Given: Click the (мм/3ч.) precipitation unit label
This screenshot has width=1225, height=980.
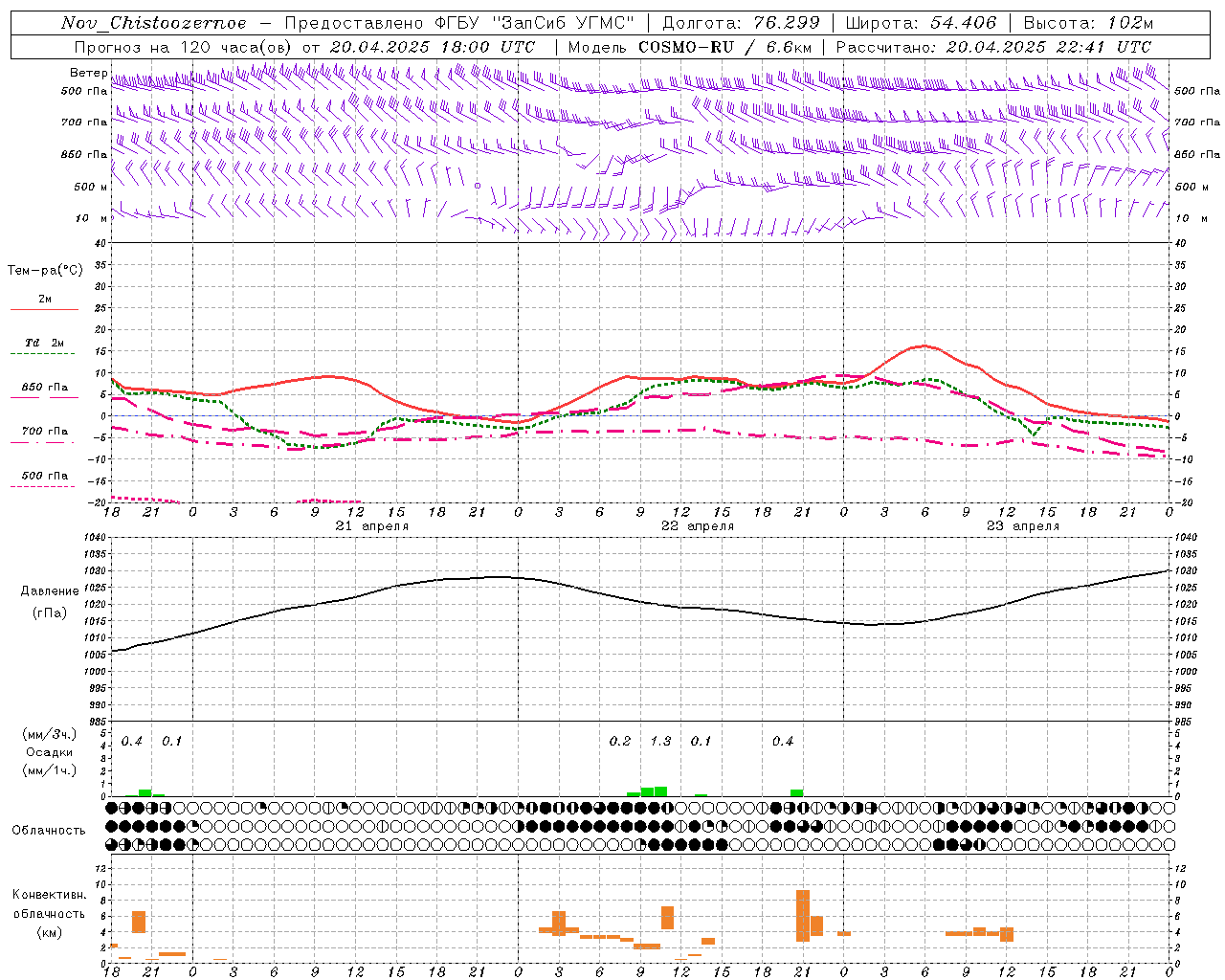Looking at the screenshot, I should pos(50,734).
